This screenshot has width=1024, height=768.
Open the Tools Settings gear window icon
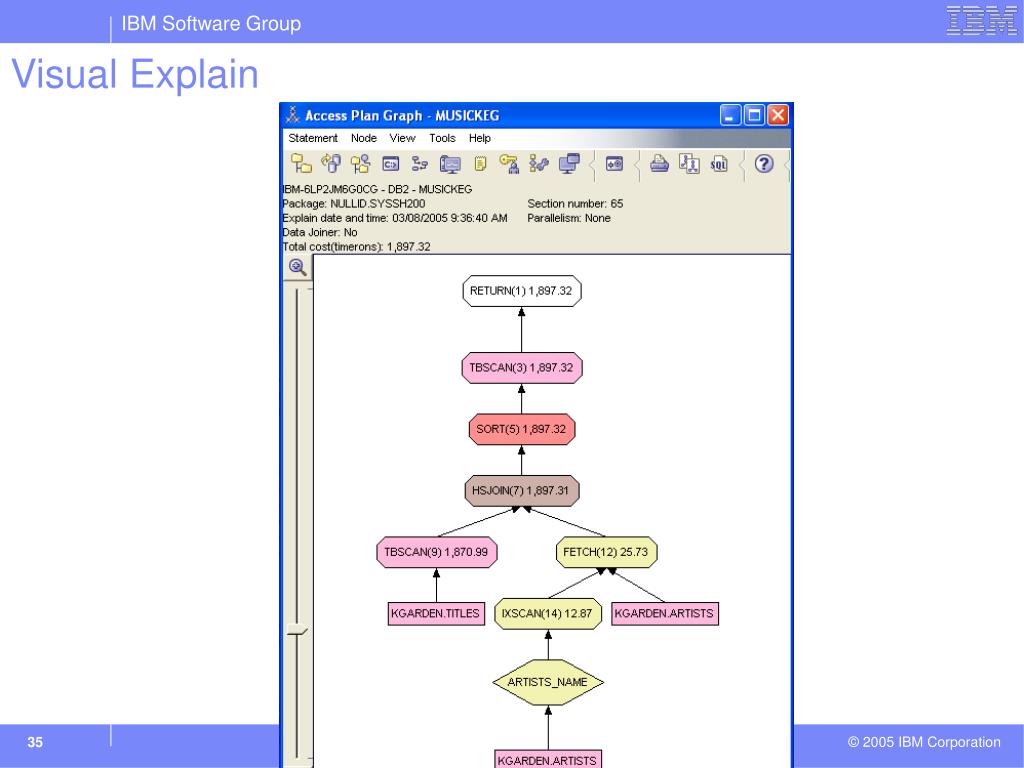coord(614,163)
